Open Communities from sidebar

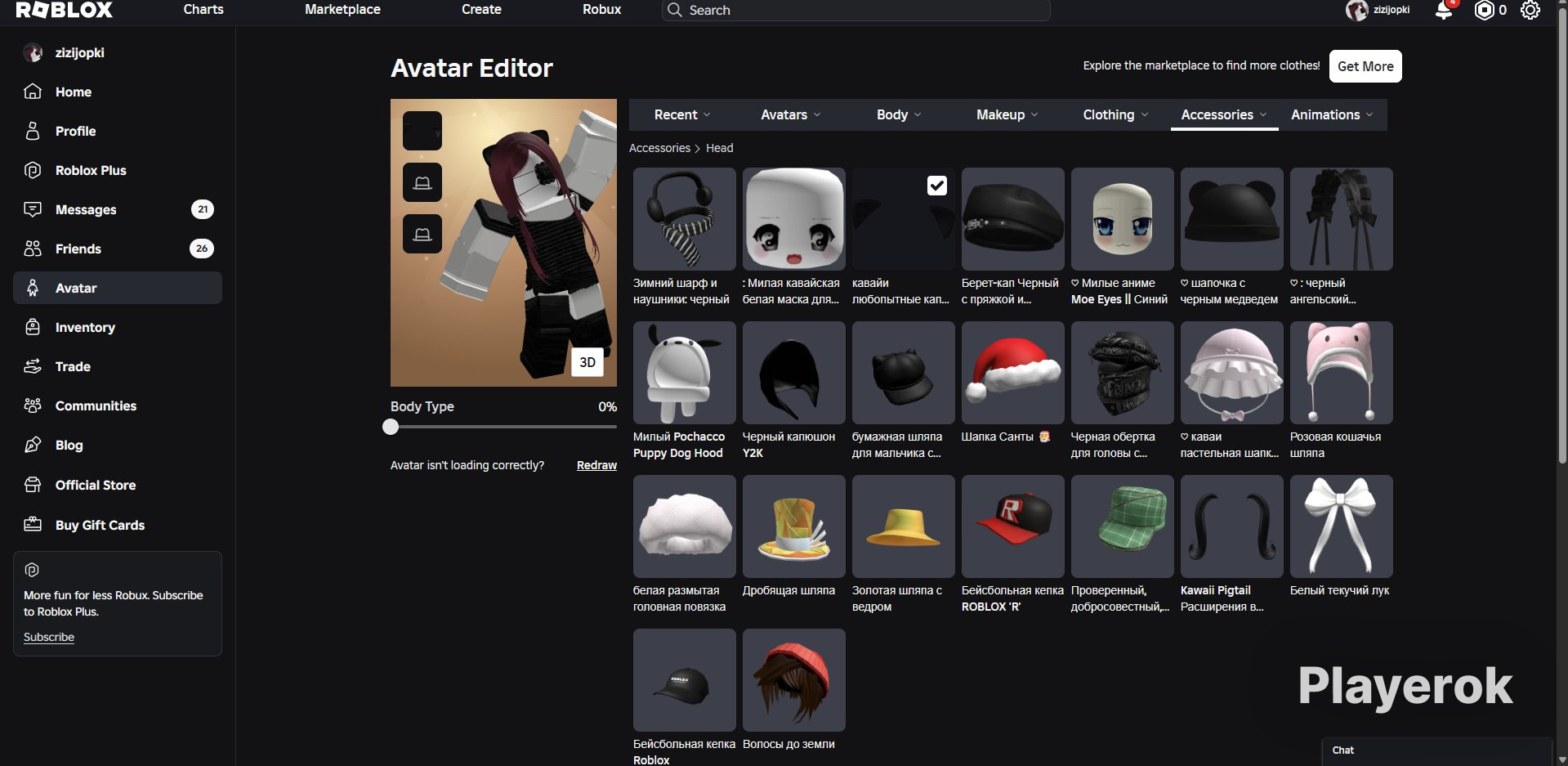pos(118,405)
